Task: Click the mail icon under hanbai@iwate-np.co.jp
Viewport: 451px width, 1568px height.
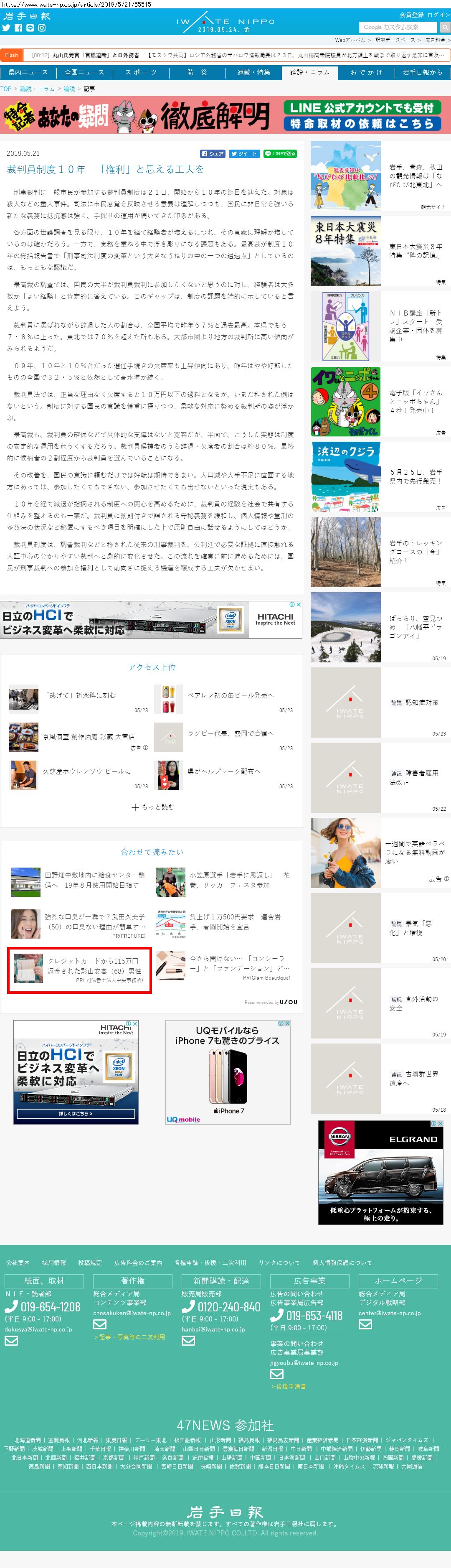Action: [x=188, y=1340]
